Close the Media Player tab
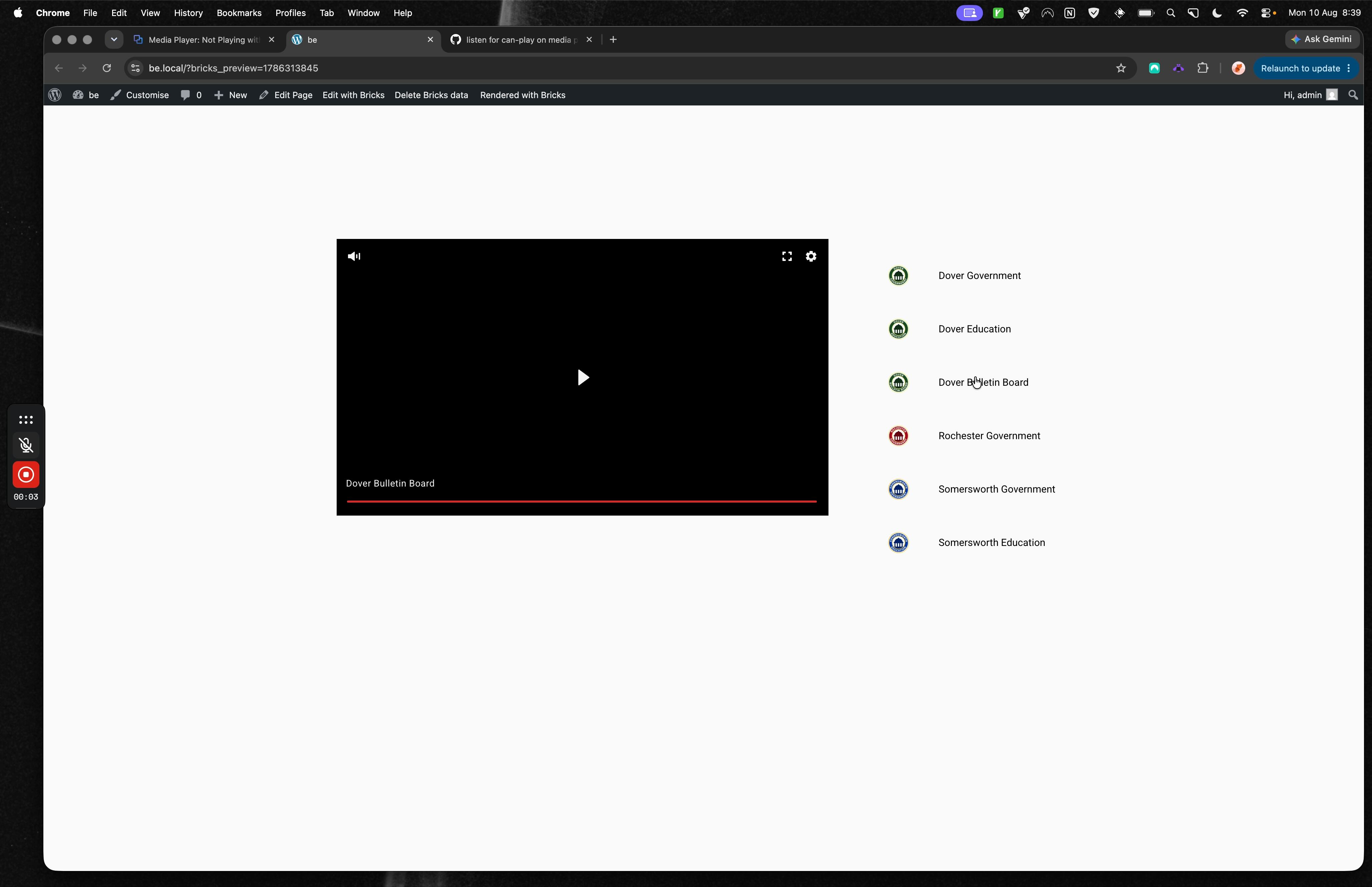1372x887 pixels. pos(272,40)
